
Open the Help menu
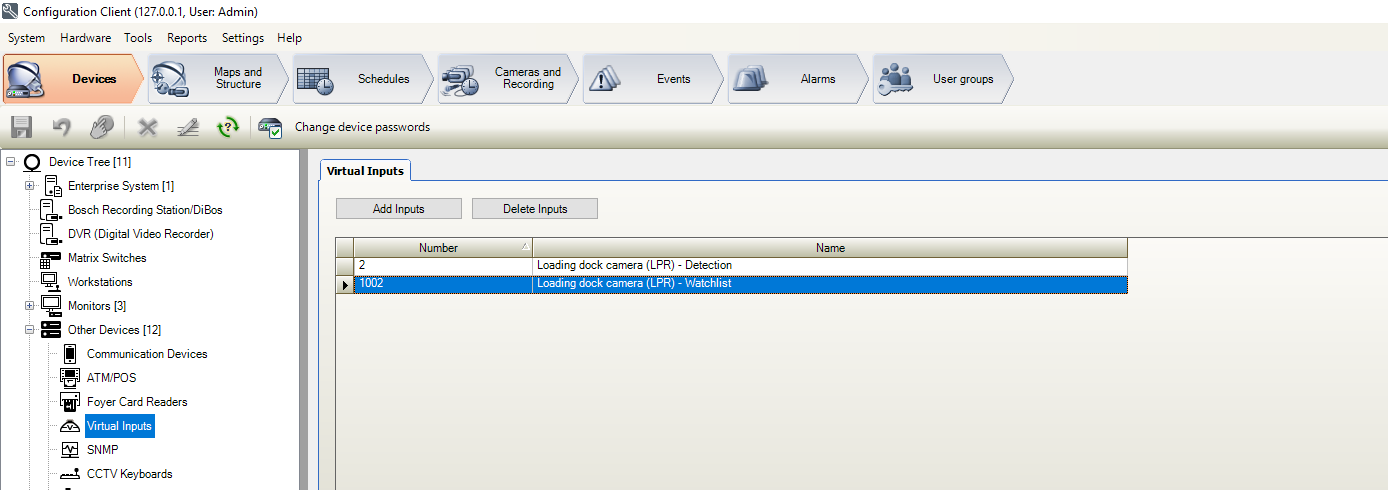click(x=289, y=38)
